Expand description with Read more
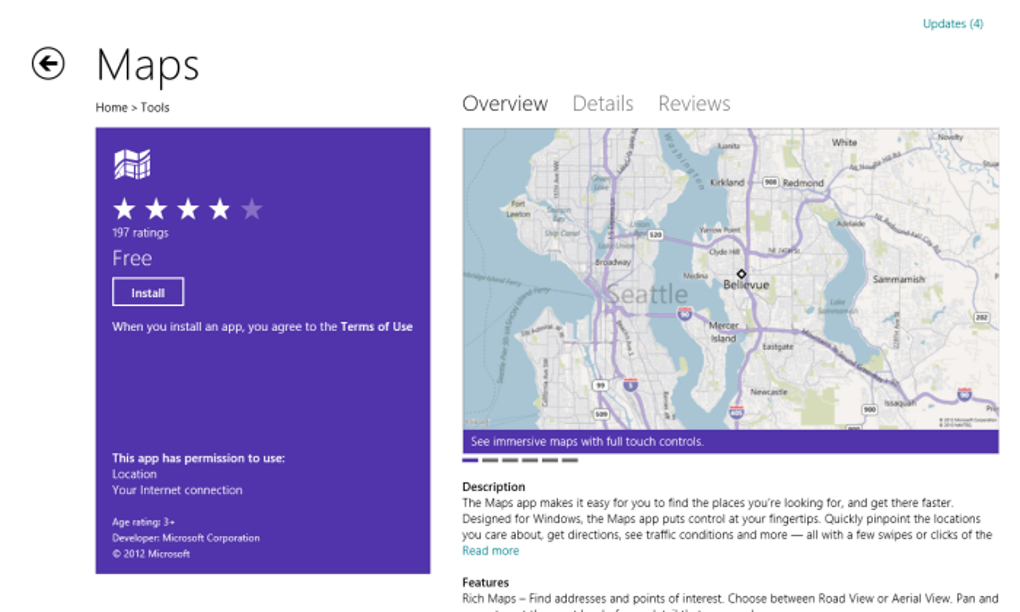This screenshot has height=612, width=1020. point(490,551)
